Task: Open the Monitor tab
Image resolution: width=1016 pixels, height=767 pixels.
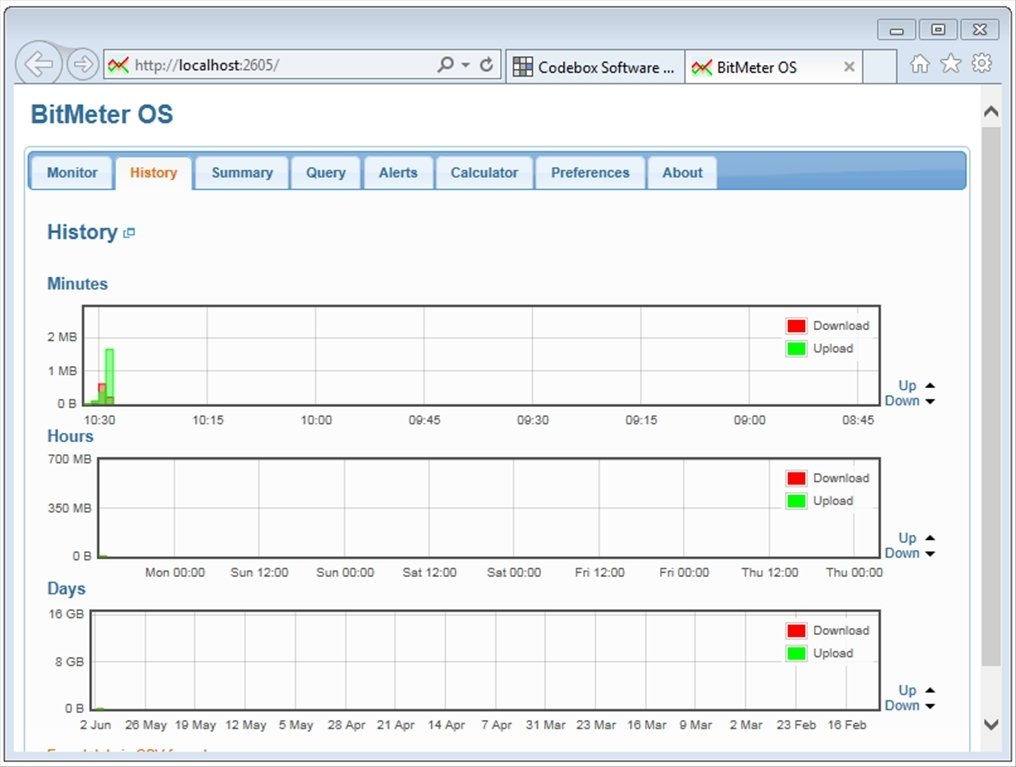Action: 72,173
